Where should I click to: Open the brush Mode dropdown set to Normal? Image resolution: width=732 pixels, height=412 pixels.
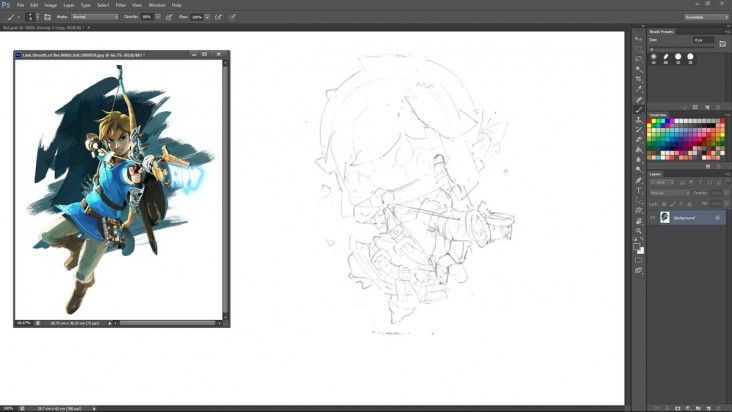tap(95, 17)
